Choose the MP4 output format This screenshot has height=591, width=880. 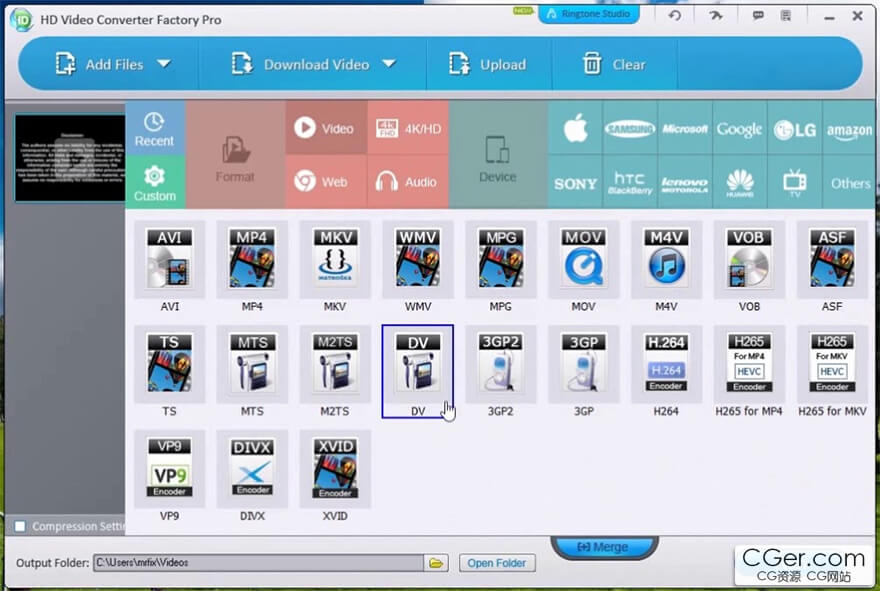tap(252, 259)
